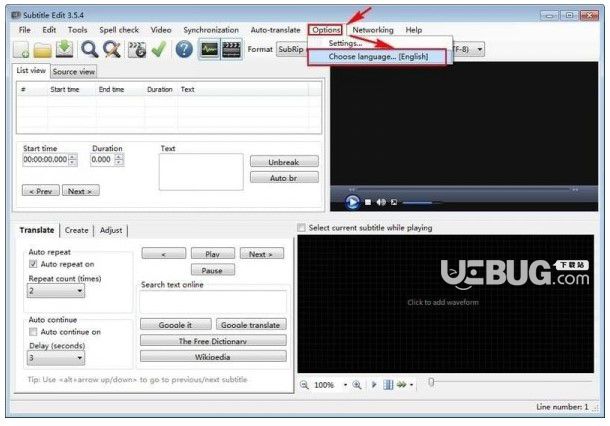Open Help via the blue question-mark icon
This screenshot has height=426, width=610.
[184, 49]
